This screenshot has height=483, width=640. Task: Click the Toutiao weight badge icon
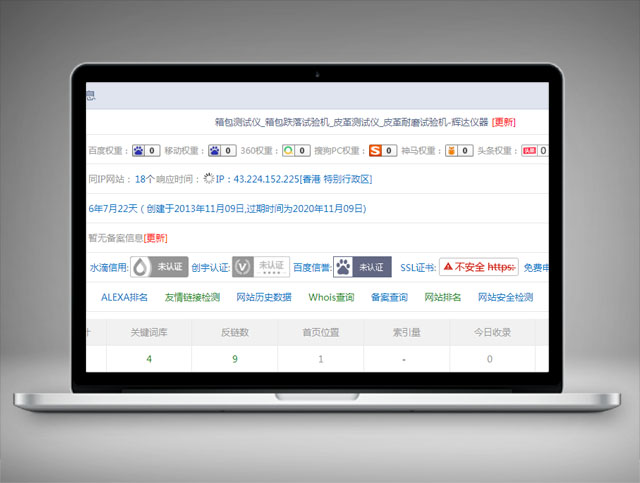click(535, 151)
